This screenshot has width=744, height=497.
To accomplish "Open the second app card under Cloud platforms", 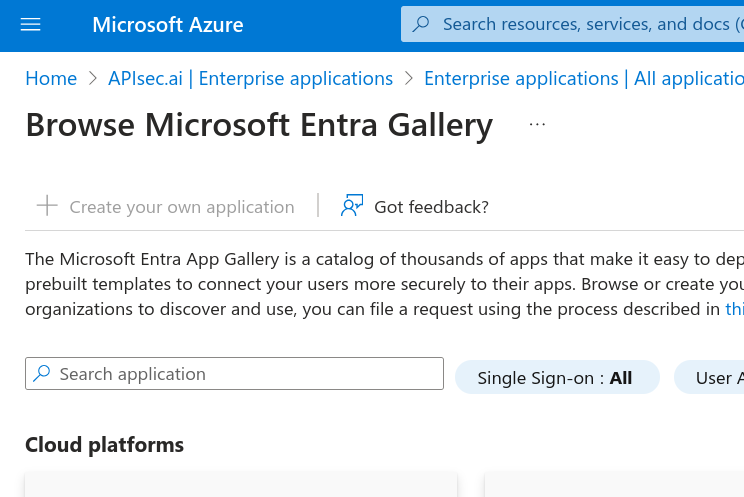I will [614, 485].
